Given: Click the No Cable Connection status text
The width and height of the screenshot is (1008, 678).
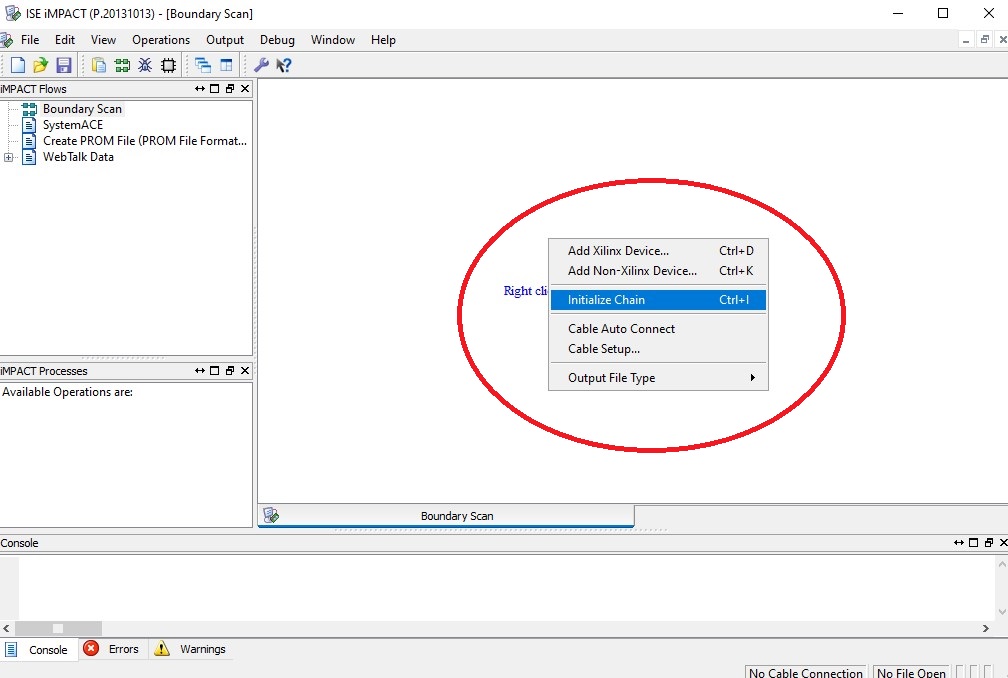Looking at the screenshot, I should coord(806,672).
